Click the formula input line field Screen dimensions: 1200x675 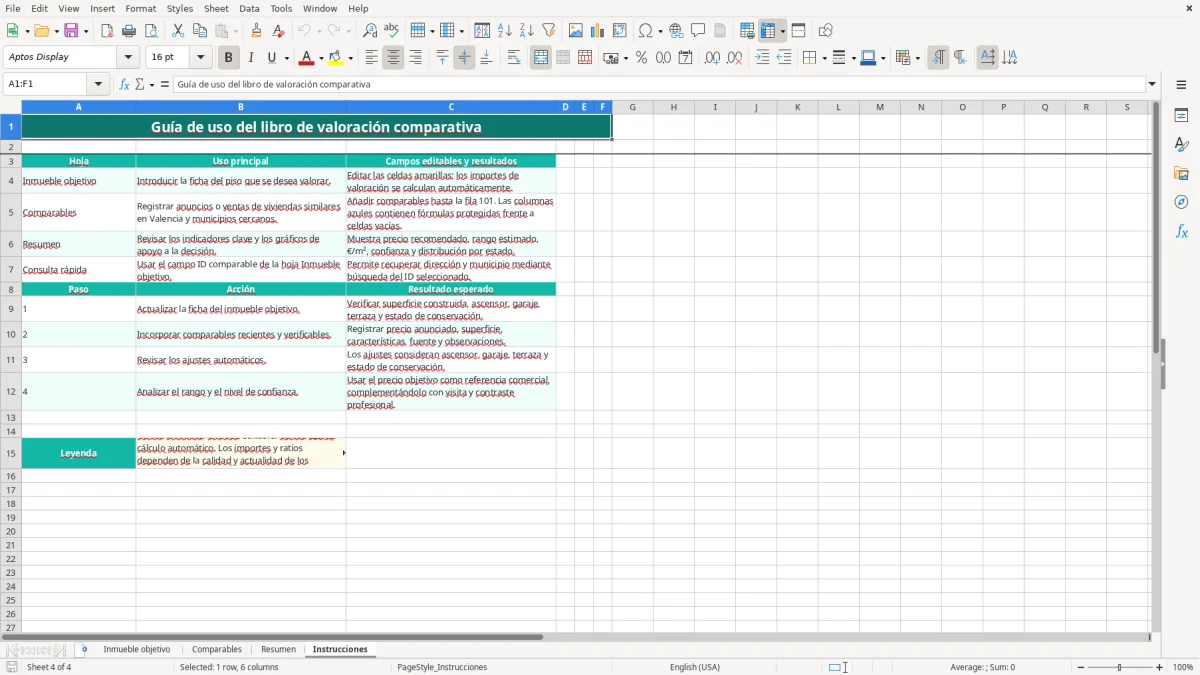659,85
